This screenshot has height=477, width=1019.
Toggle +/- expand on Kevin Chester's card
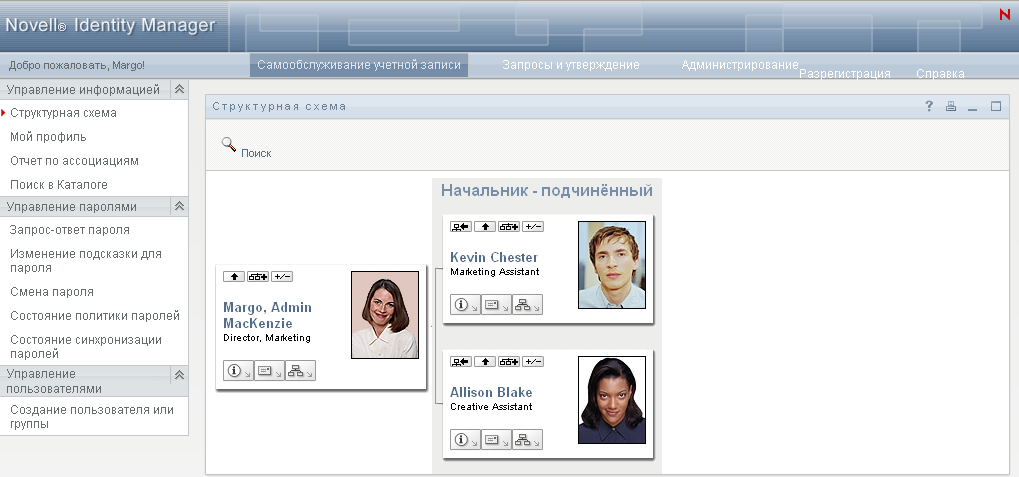tap(533, 227)
